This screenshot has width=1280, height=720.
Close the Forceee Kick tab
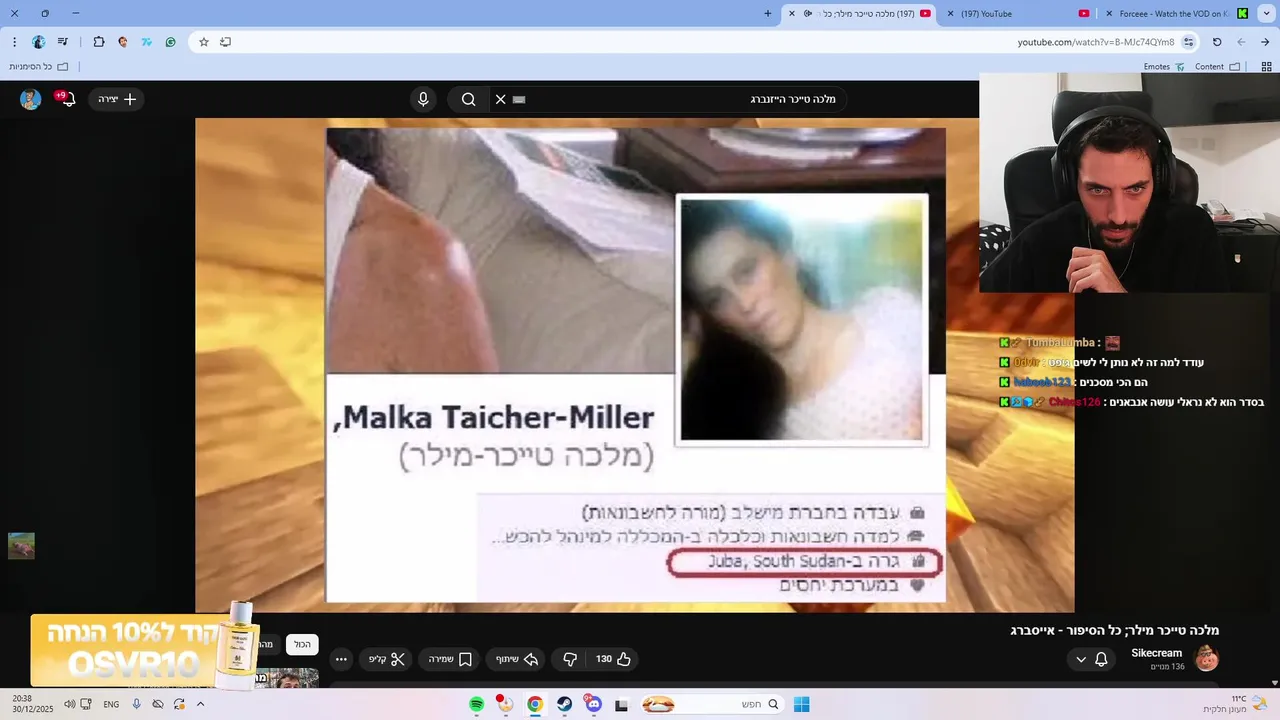click(1108, 13)
